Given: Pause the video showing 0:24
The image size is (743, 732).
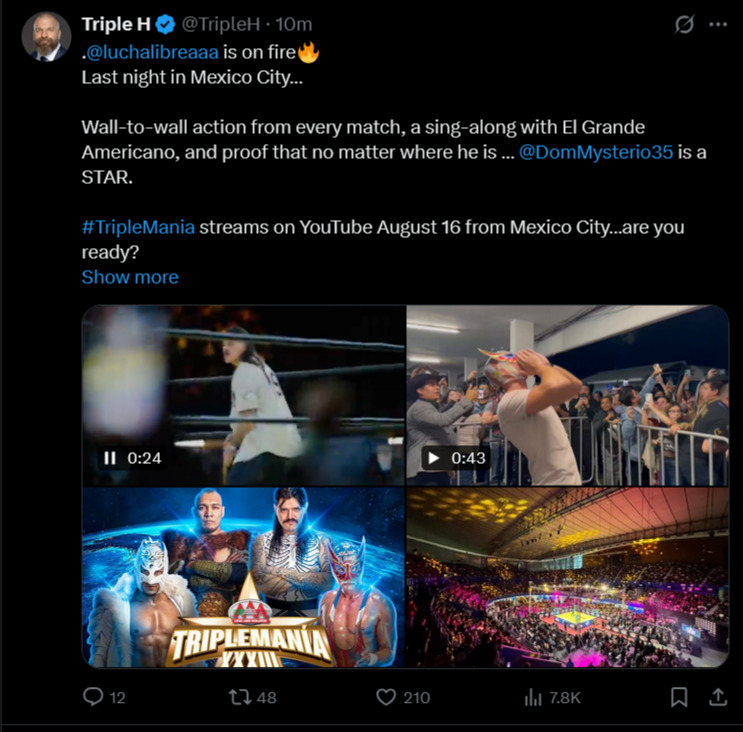Looking at the screenshot, I should pyautogui.click(x=109, y=458).
